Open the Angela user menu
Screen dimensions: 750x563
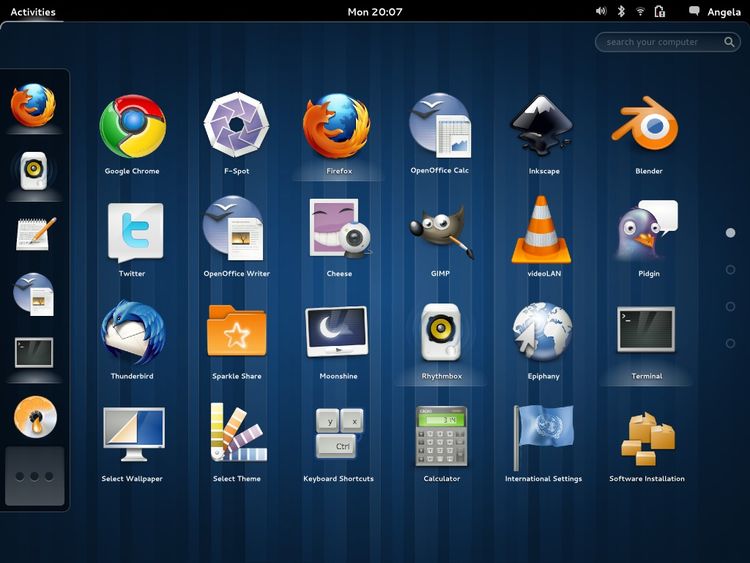pyautogui.click(x=714, y=12)
